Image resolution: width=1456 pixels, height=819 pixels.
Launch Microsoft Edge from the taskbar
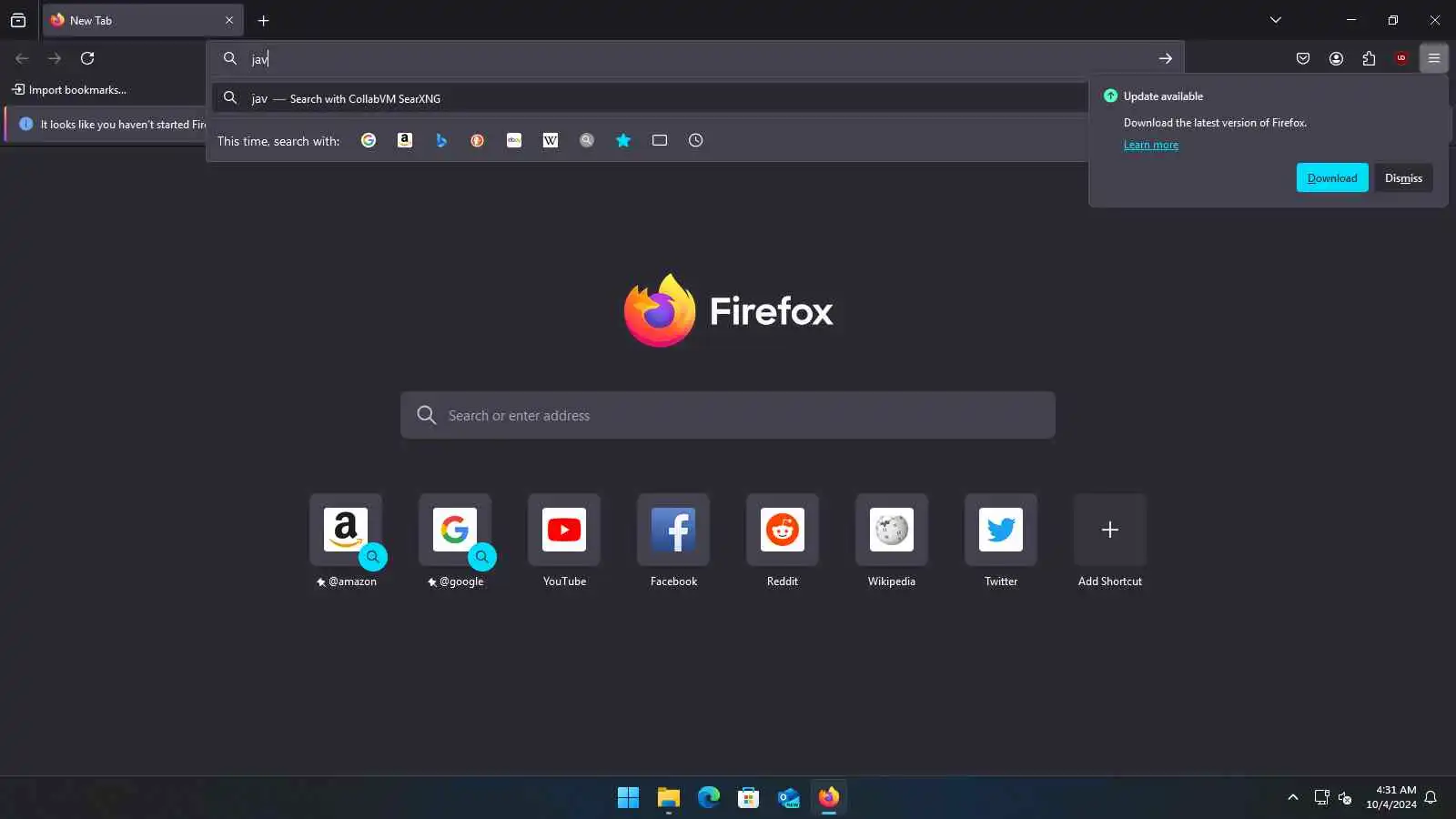tap(708, 797)
